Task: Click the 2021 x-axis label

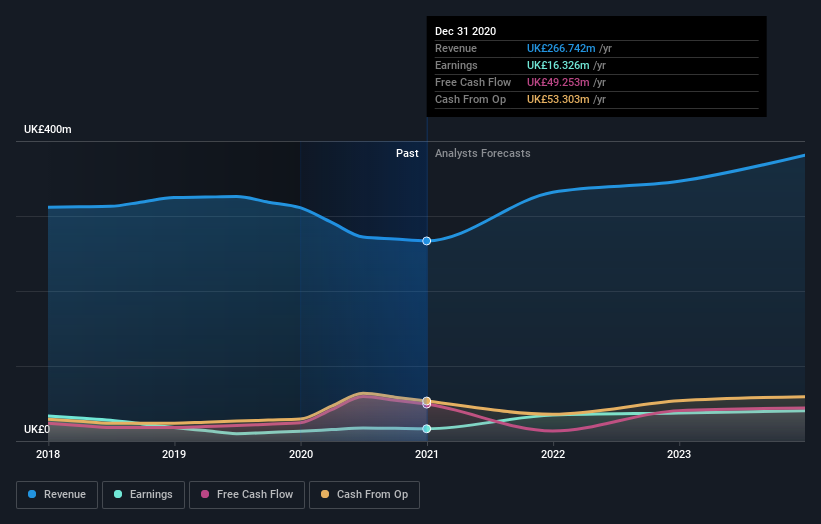Action: 427,454
